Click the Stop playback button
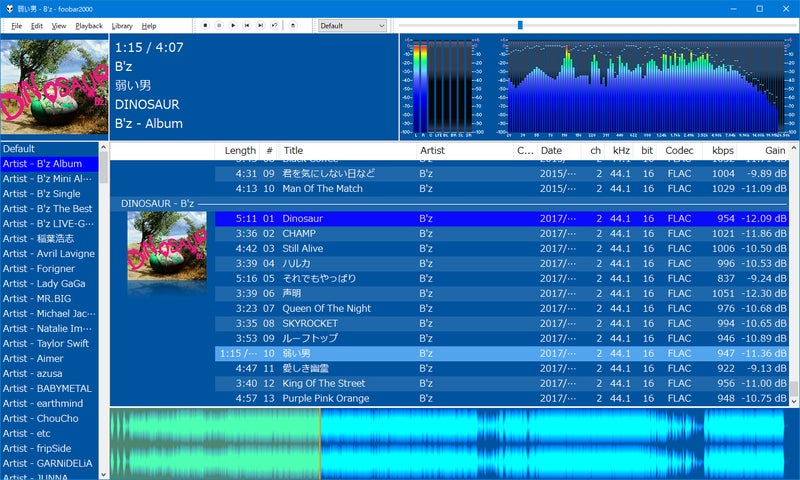Screen dimensions: 800x480 click(205, 25)
